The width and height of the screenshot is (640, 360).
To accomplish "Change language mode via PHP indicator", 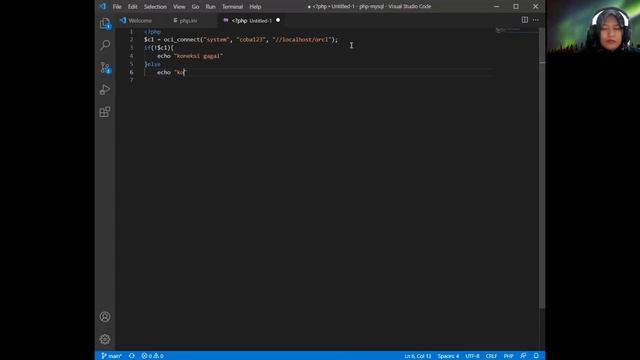I will (x=508, y=356).
